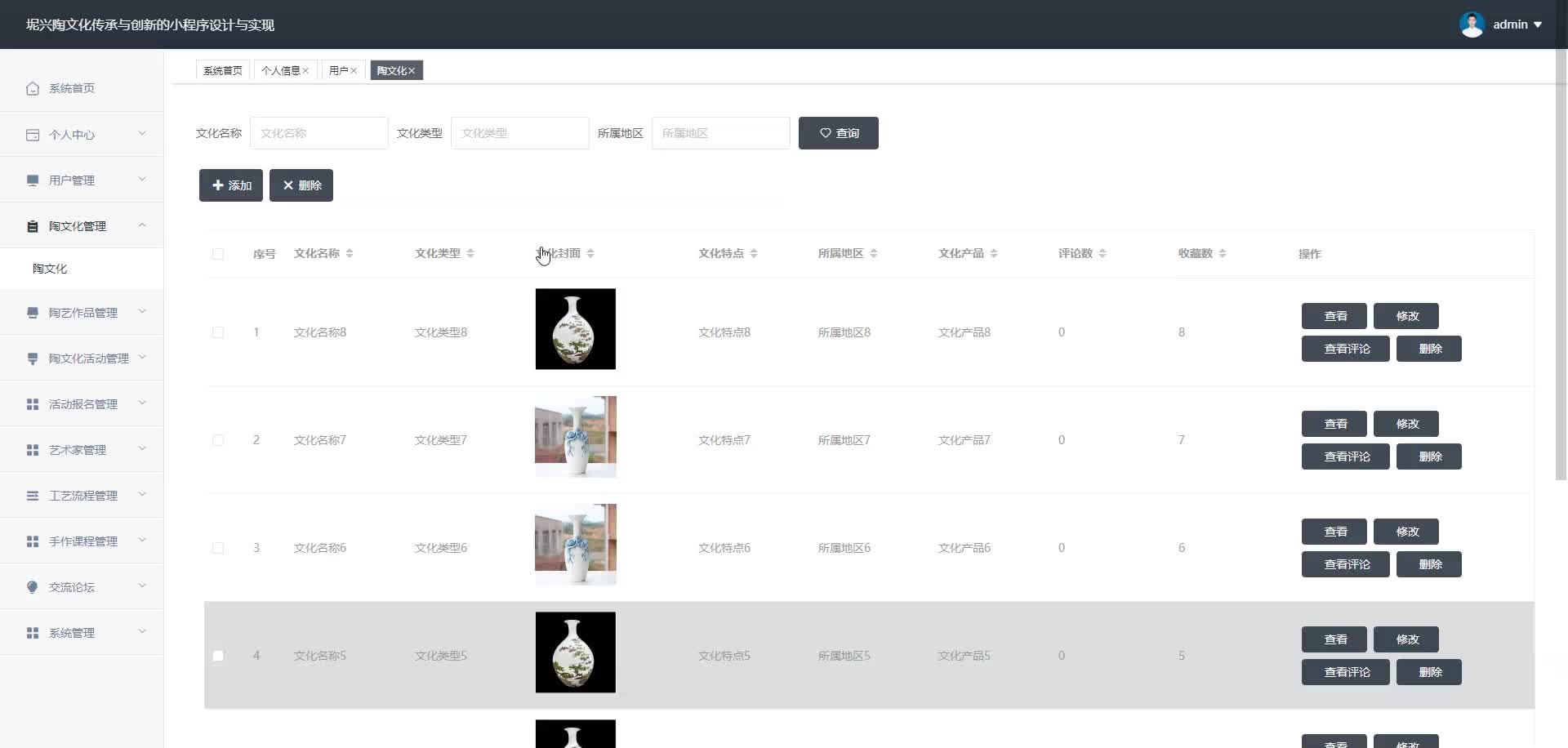This screenshot has height=748, width=1568.
Task: Click the 工艺流程管理 list icon
Action: 33,496
